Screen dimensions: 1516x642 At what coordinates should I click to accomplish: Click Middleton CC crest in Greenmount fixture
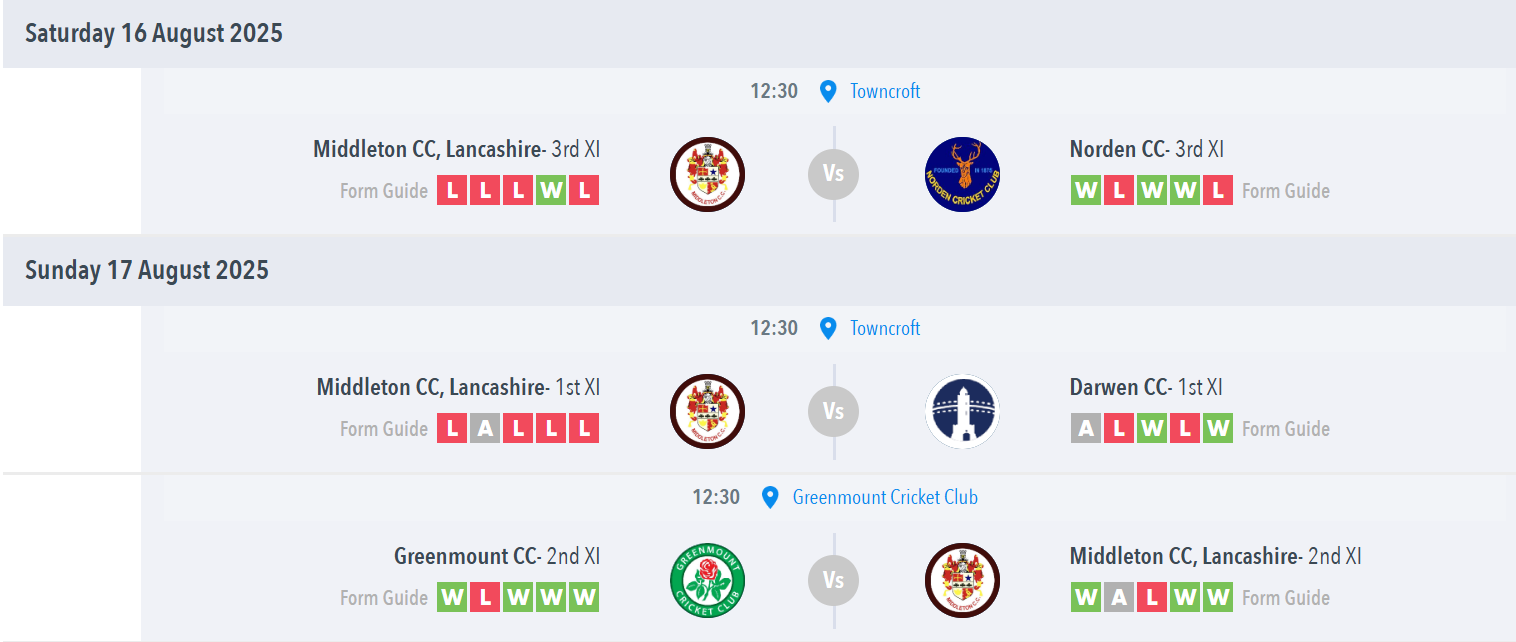pos(962,581)
